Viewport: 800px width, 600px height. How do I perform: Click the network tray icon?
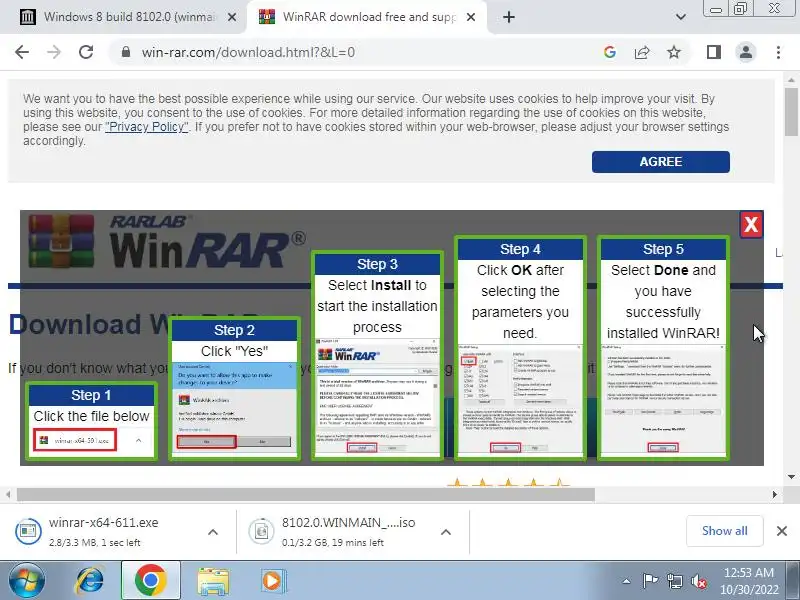tap(674, 581)
